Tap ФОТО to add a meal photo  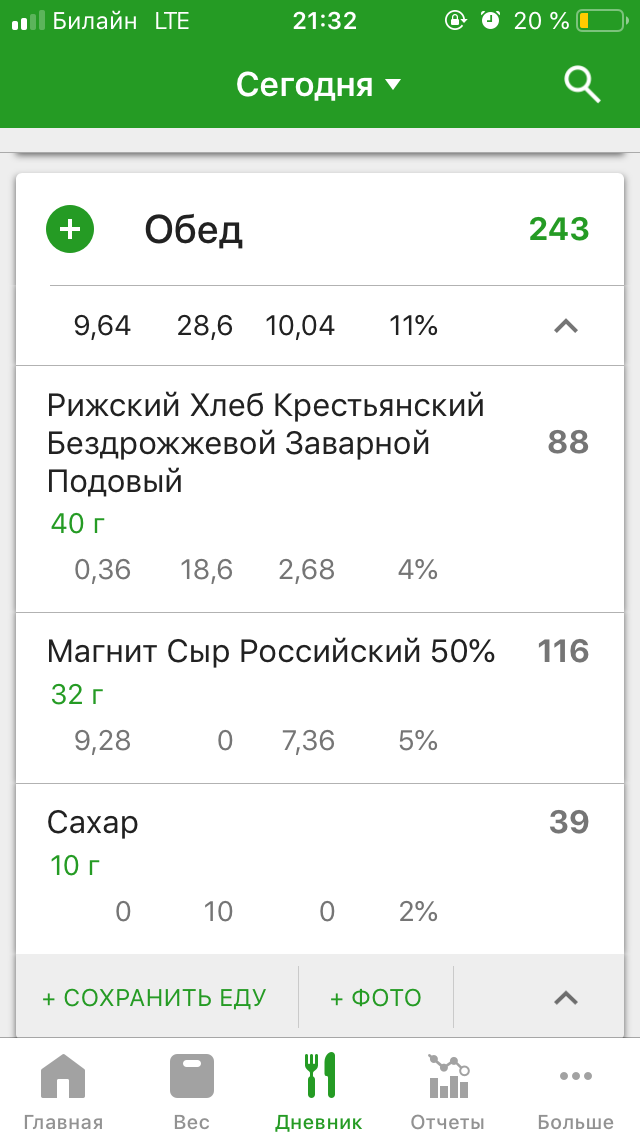click(375, 997)
